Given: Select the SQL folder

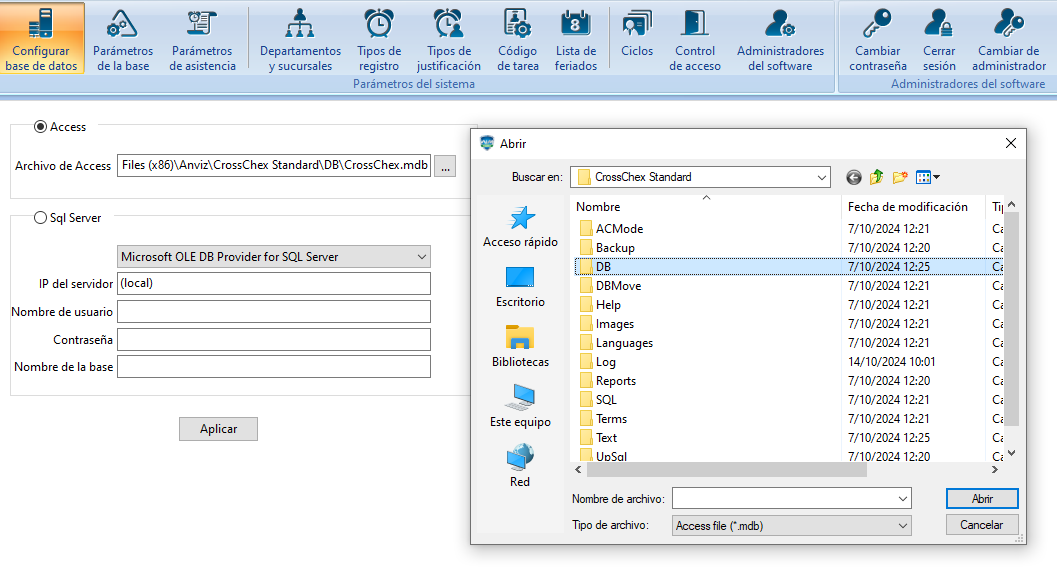Looking at the screenshot, I should click(x=599, y=399).
